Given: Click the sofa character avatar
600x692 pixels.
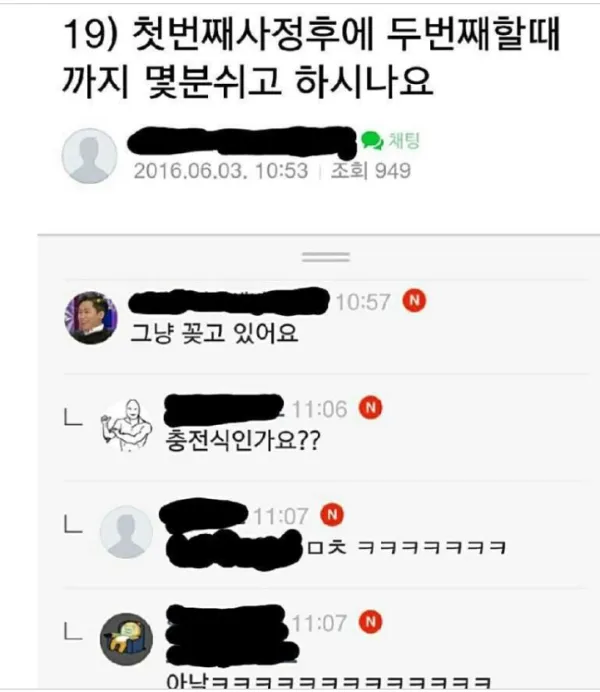Looking at the screenshot, I should tap(126, 639).
